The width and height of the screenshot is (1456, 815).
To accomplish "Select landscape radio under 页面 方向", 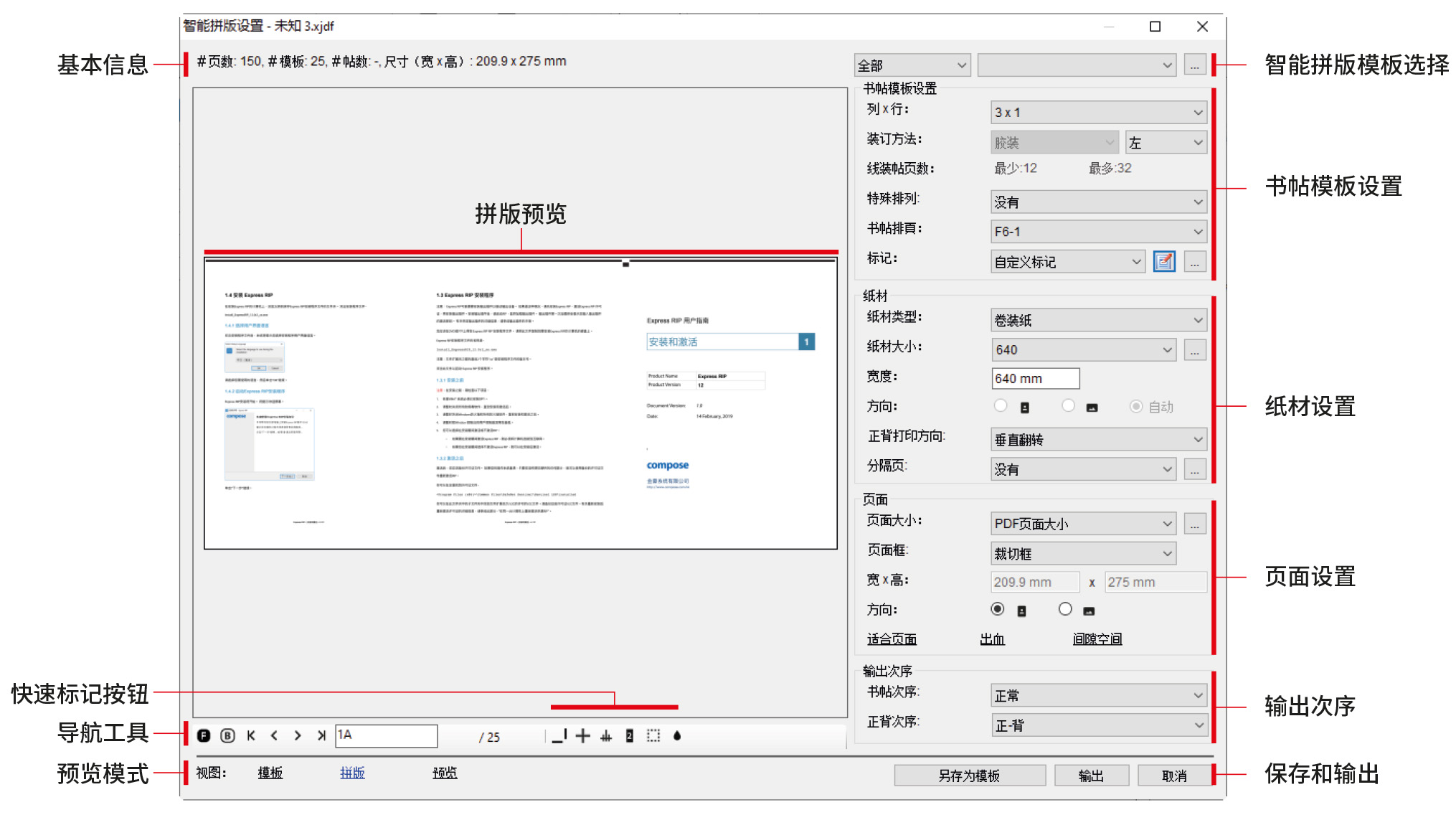I will (1065, 609).
